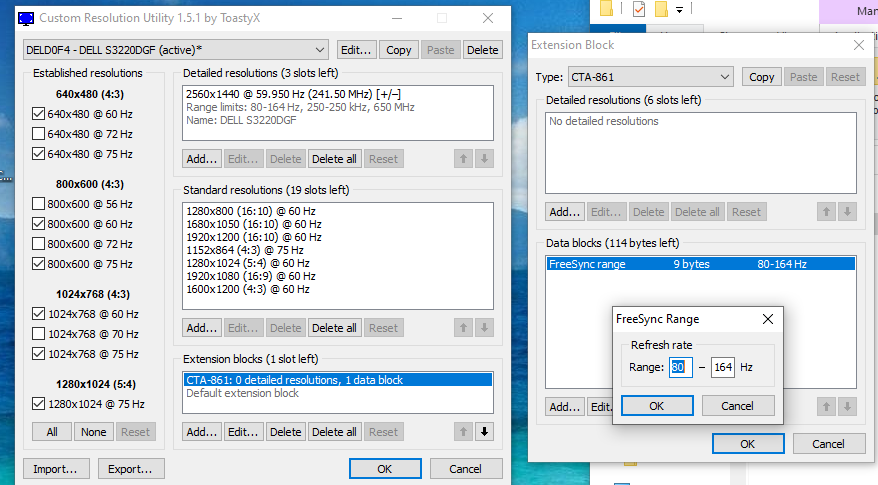Uncheck 1280x1024 @ 75 Hz resolution

[39, 404]
